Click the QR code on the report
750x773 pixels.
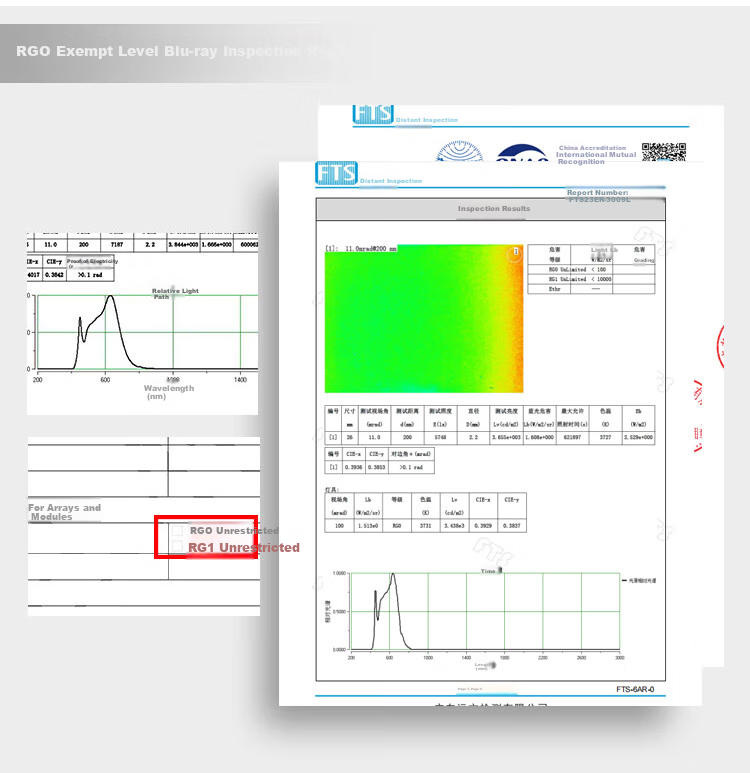(x=664, y=152)
